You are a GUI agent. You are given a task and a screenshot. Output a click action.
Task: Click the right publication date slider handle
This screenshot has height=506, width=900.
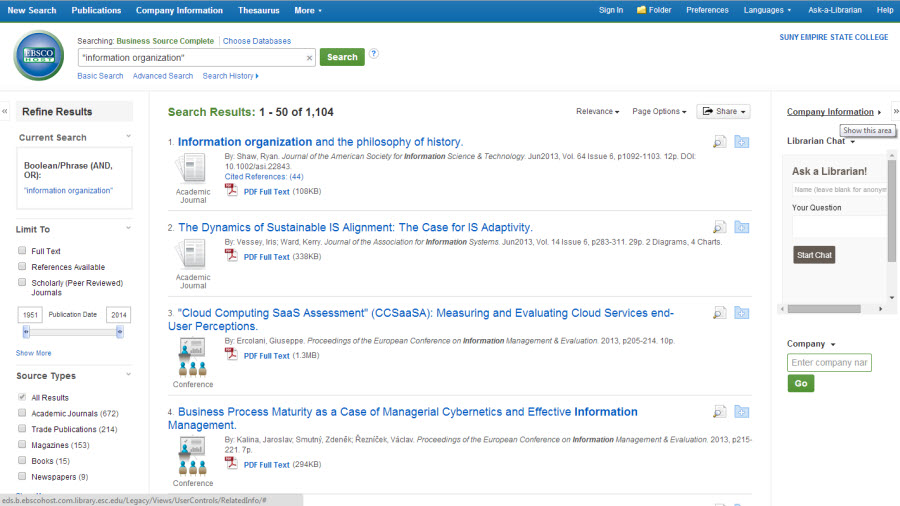119,332
